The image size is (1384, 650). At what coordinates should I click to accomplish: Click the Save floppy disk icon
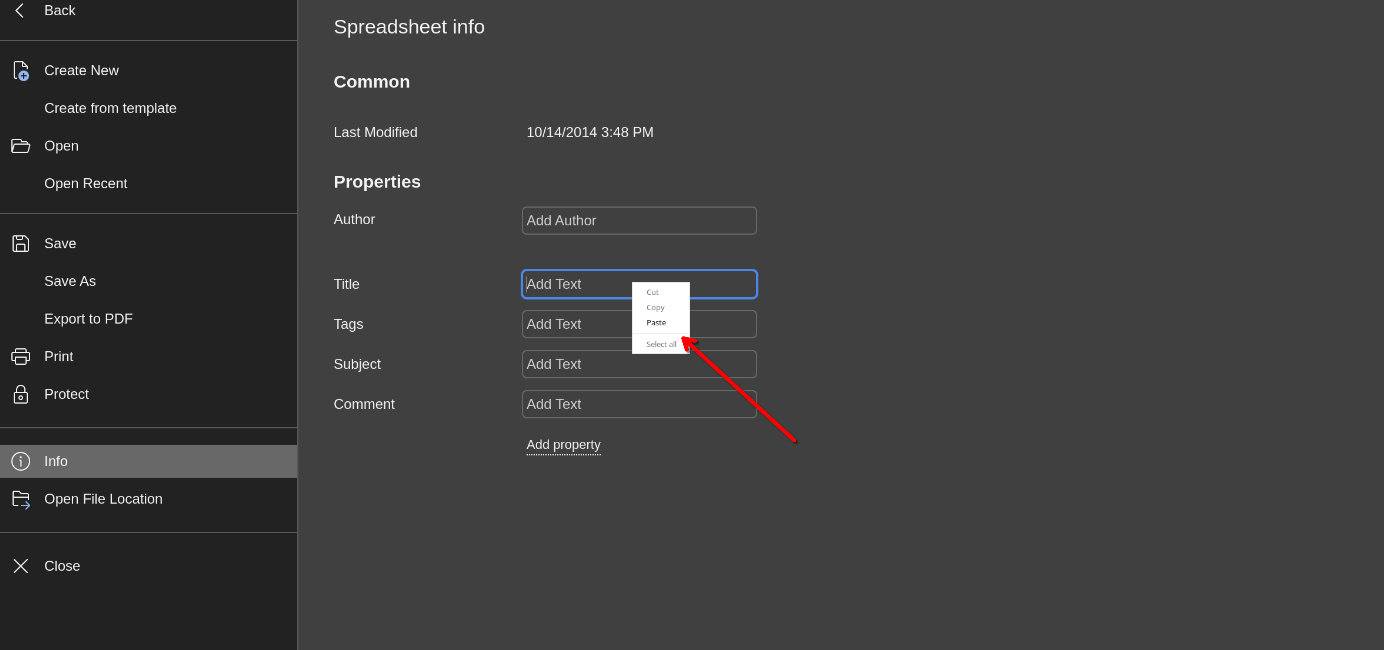pos(20,244)
